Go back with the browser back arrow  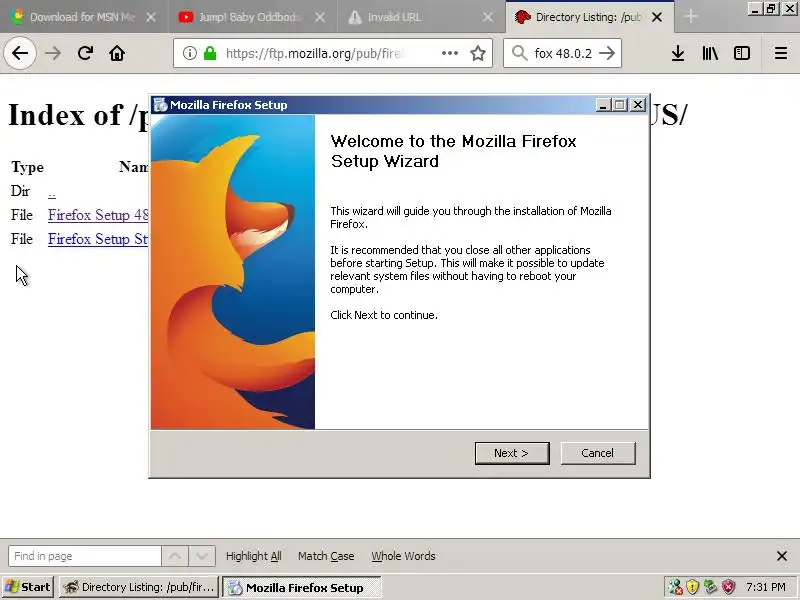point(20,53)
